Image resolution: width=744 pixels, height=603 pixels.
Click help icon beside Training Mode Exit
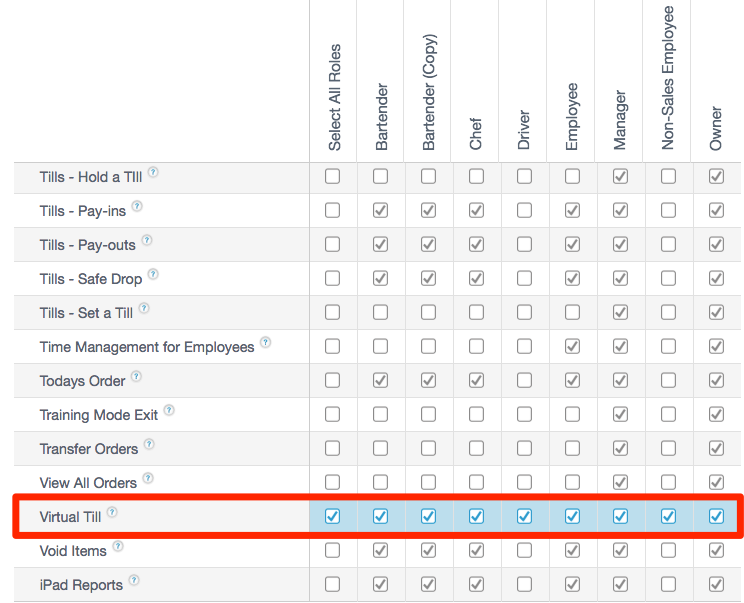click(169, 411)
